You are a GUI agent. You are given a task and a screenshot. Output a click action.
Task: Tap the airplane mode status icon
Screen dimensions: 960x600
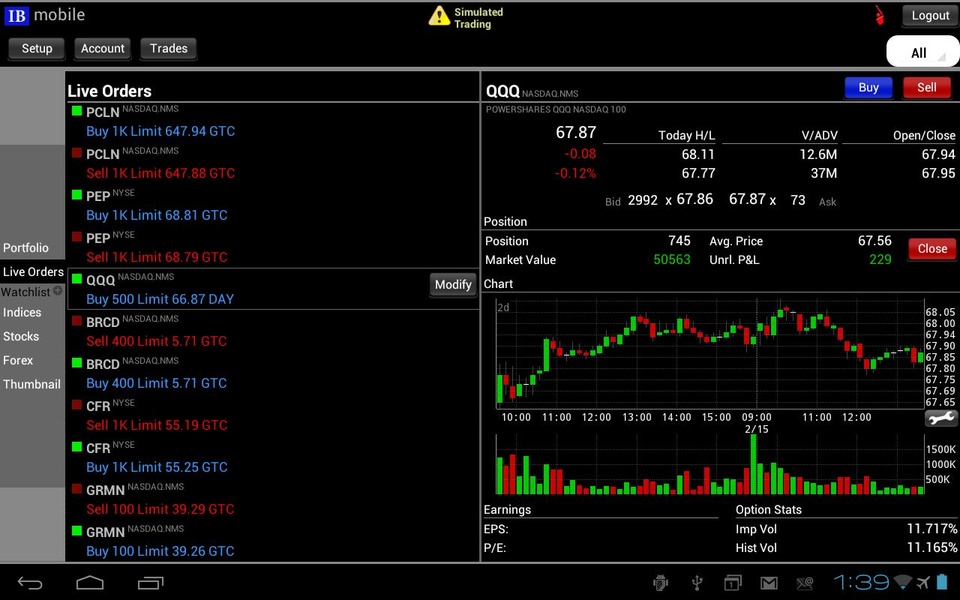pos(924,582)
